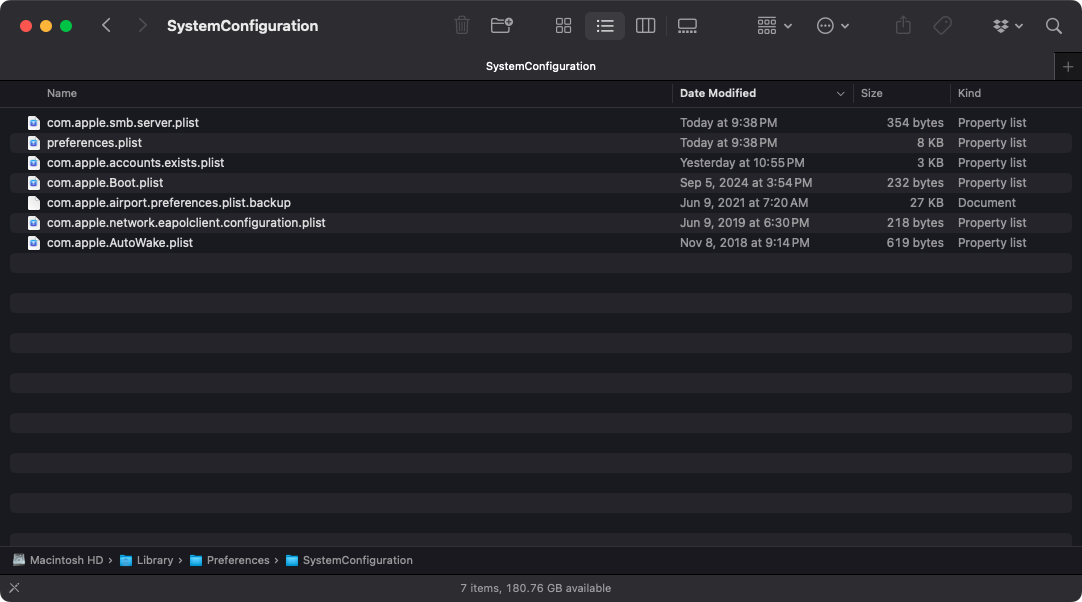Click "27 KB" size value
The height and width of the screenshot is (602, 1082).
pos(927,203)
